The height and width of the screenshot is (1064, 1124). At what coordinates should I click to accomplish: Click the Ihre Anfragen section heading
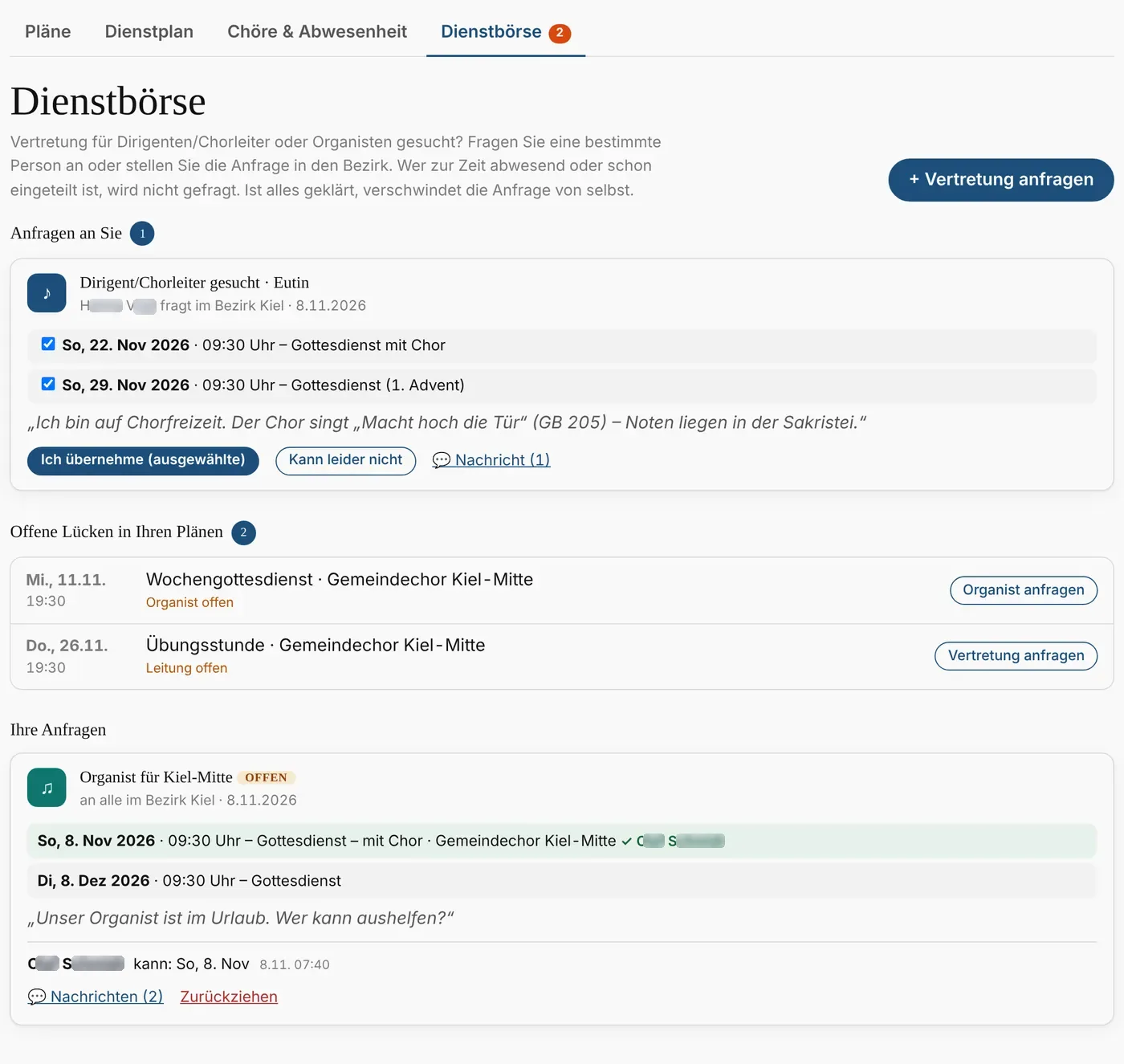(58, 730)
